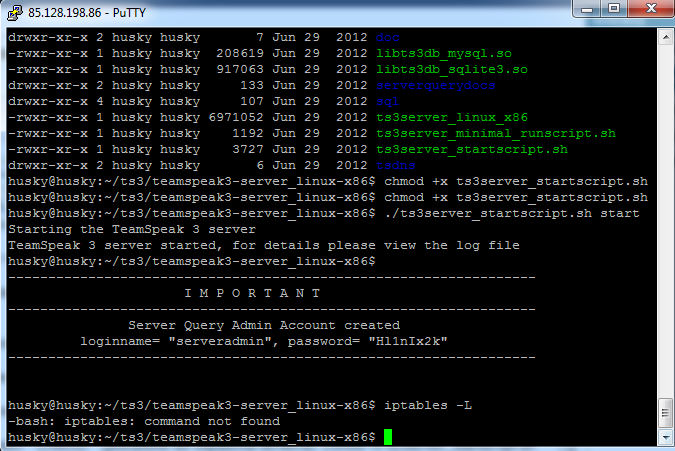The image size is (675, 451).
Task: Click the window title '85.128.198.86 - PuTTY'
Action: 87,13
